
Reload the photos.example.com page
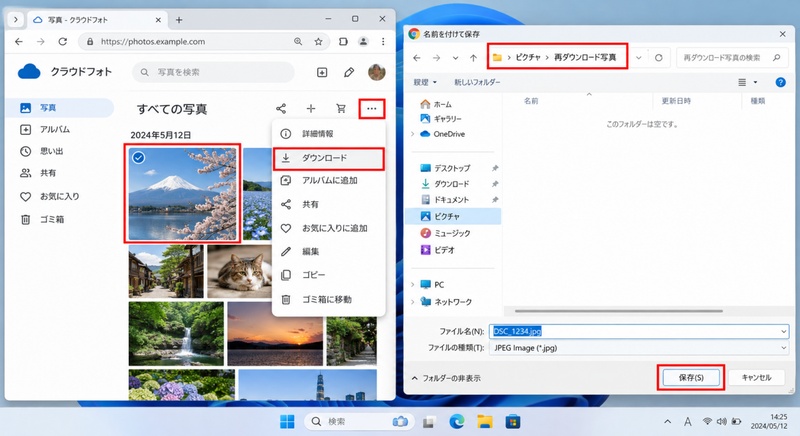62,41
